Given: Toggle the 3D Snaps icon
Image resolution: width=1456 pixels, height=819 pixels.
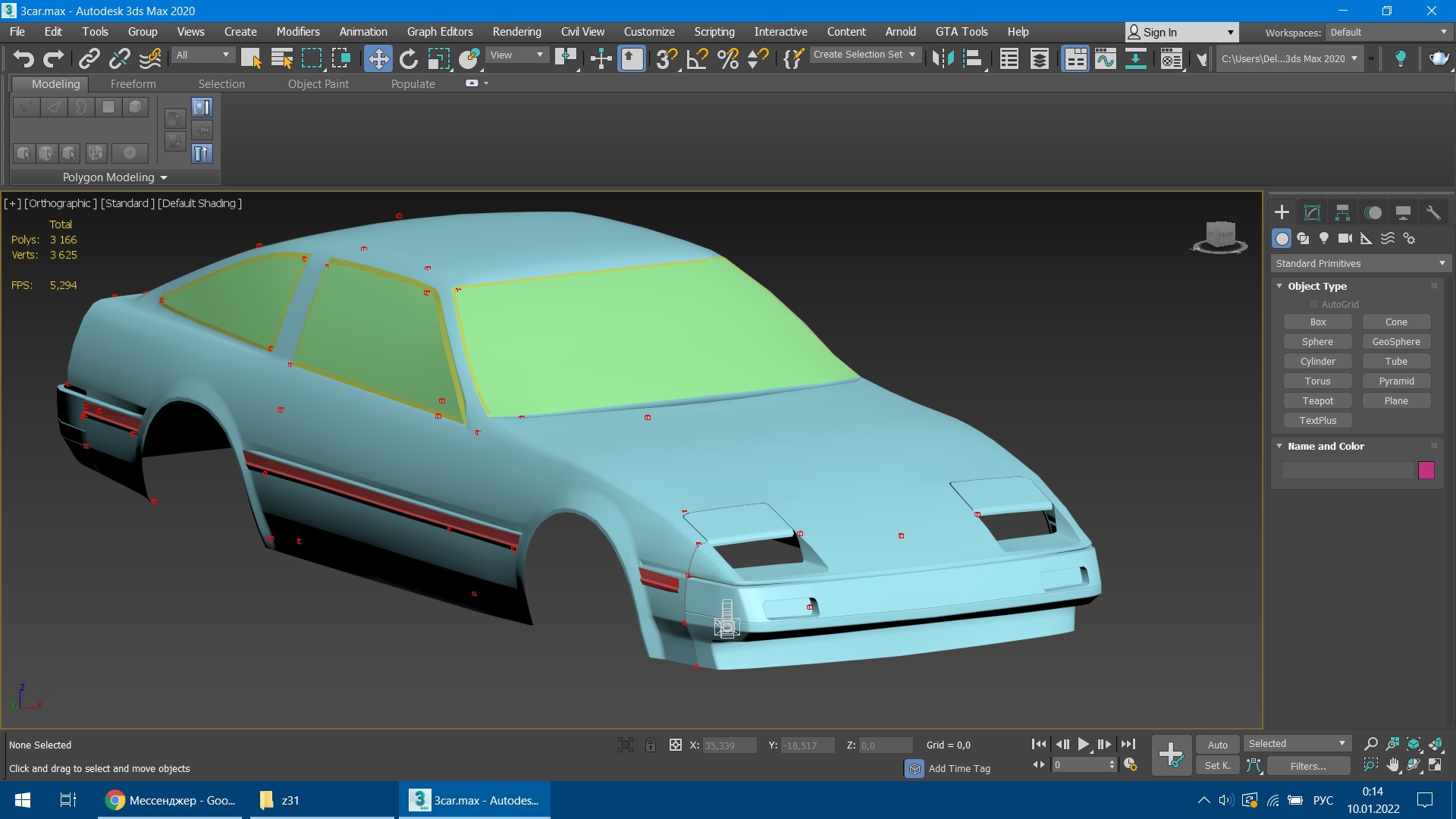Looking at the screenshot, I should click(x=666, y=58).
